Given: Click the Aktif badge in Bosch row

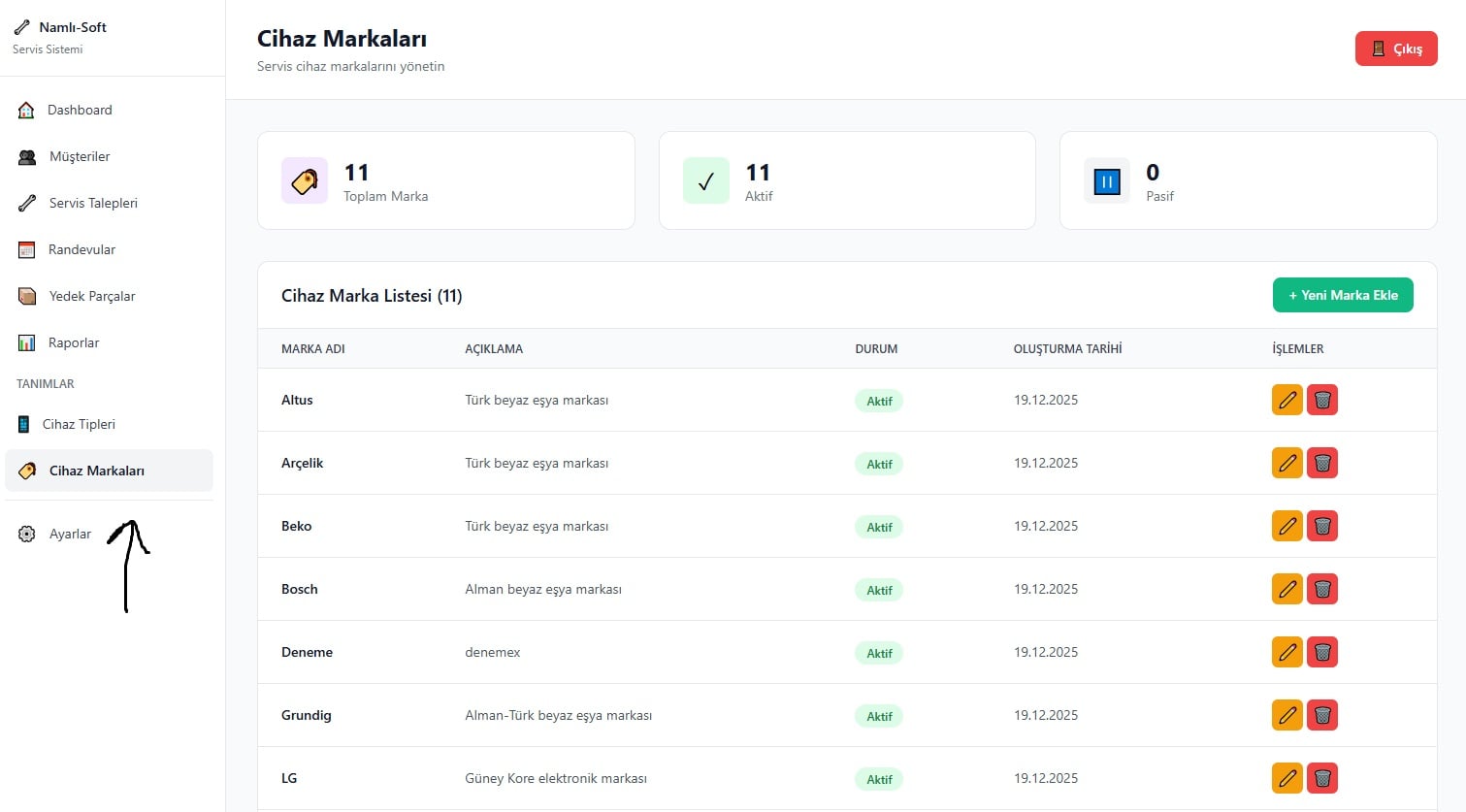Looking at the screenshot, I should [x=879, y=590].
